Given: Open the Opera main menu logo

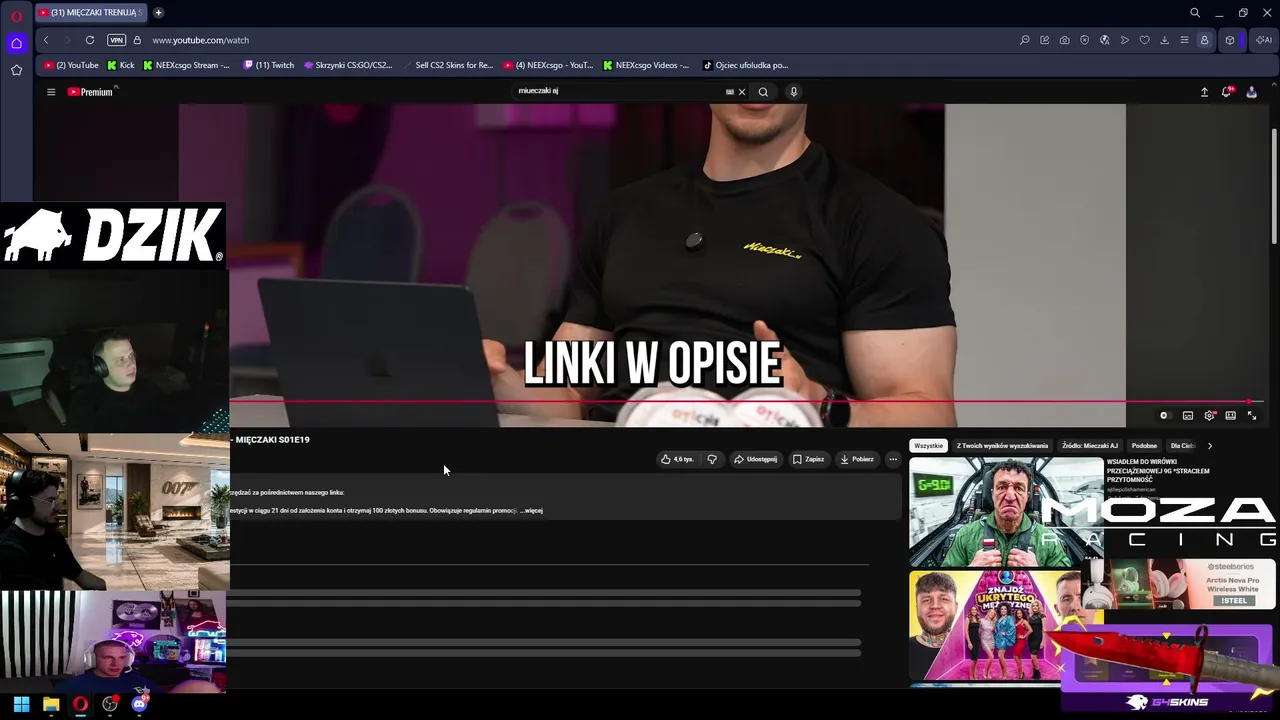Looking at the screenshot, I should [16, 16].
